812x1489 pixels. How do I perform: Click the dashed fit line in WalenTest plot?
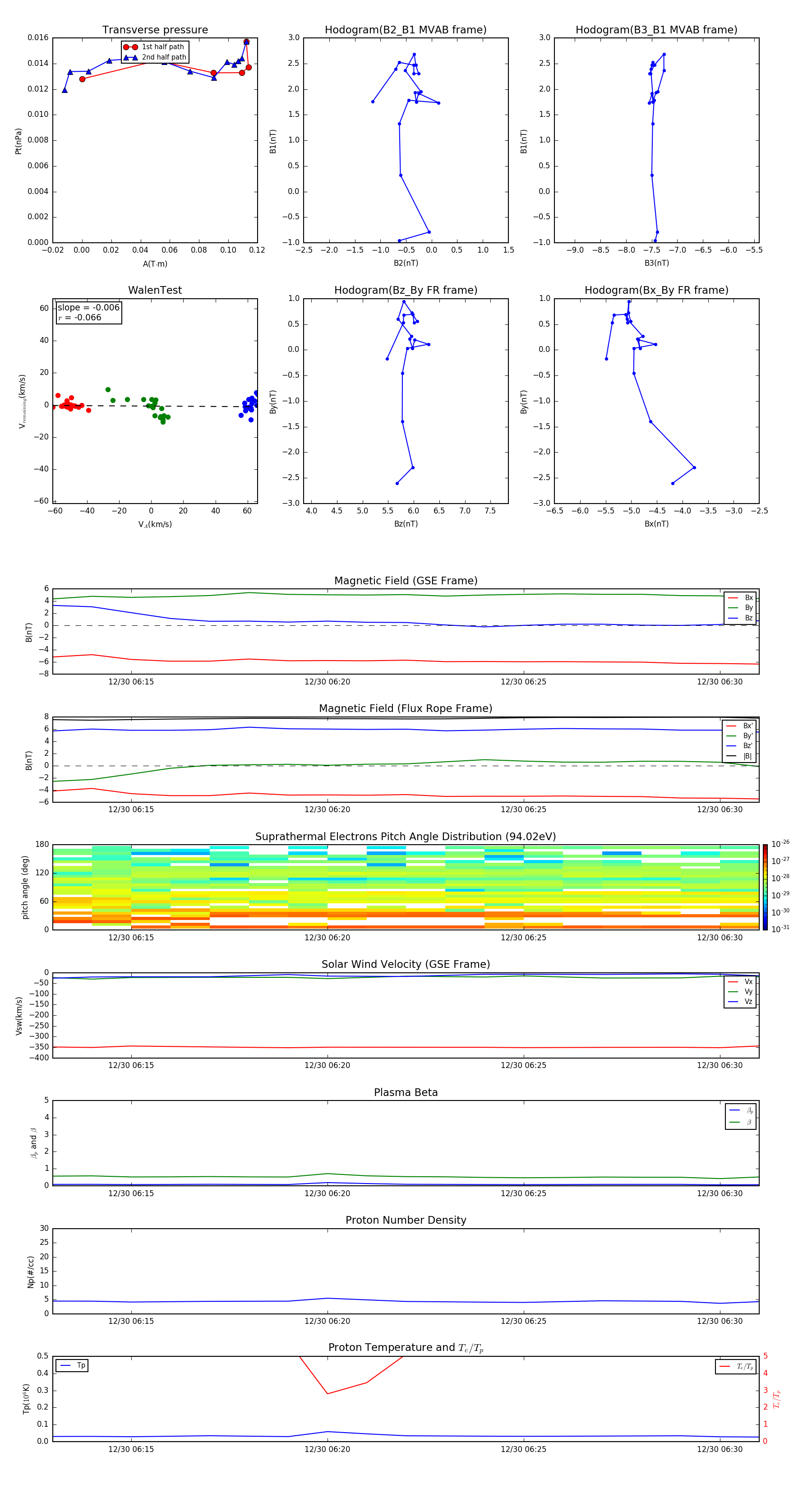point(155,406)
